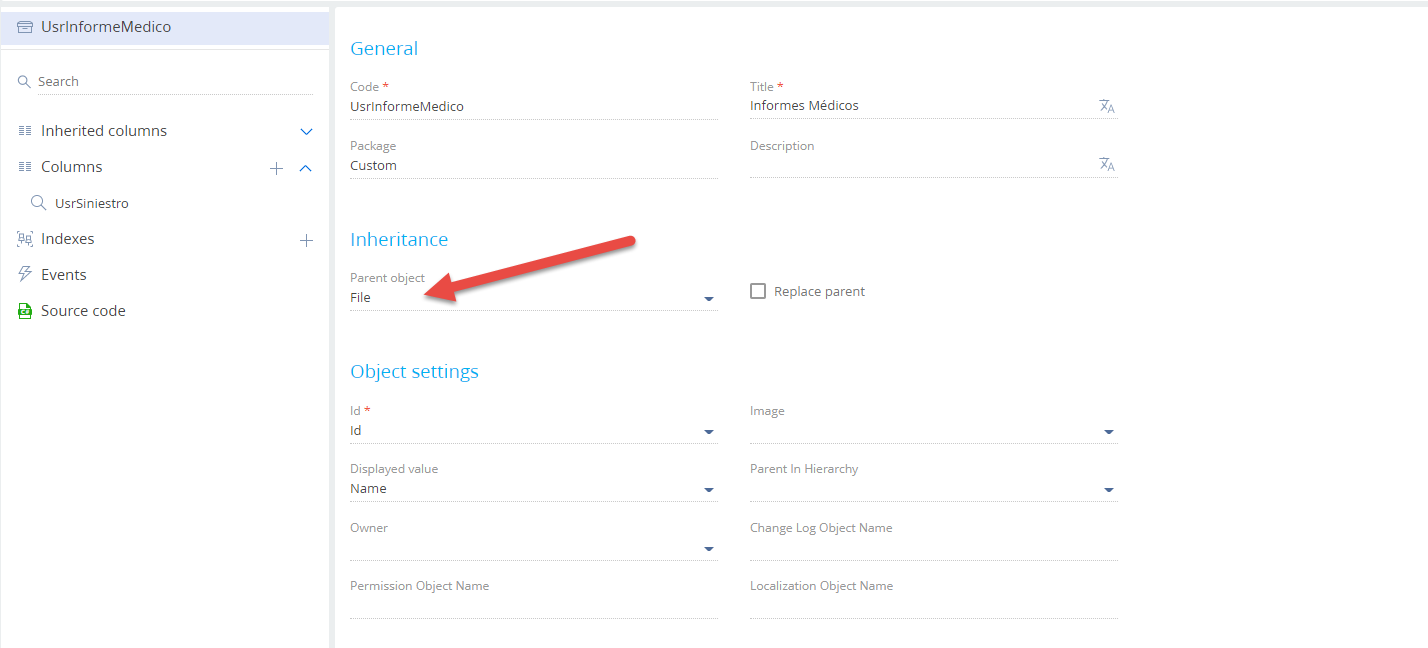The image size is (1428, 648).
Task: Edit the Code field UsrInformeMedico
Action: click(534, 106)
